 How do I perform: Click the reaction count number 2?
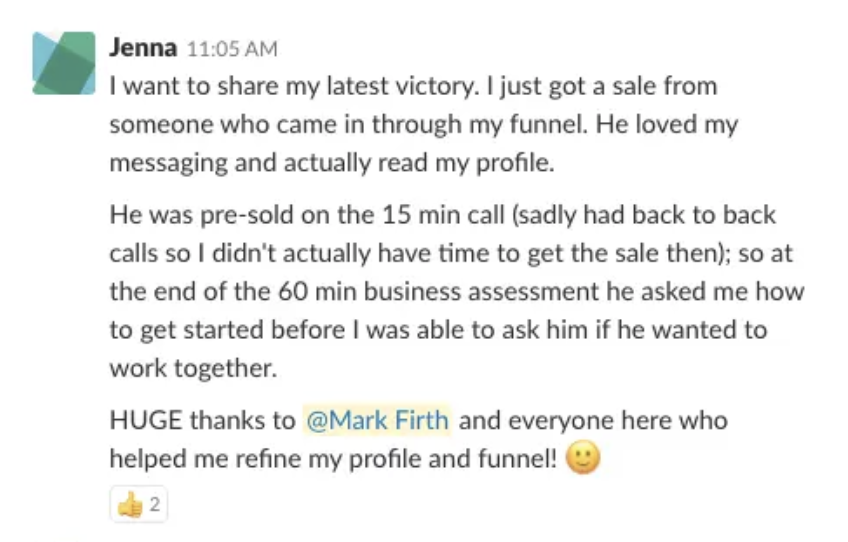[x=155, y=504]
